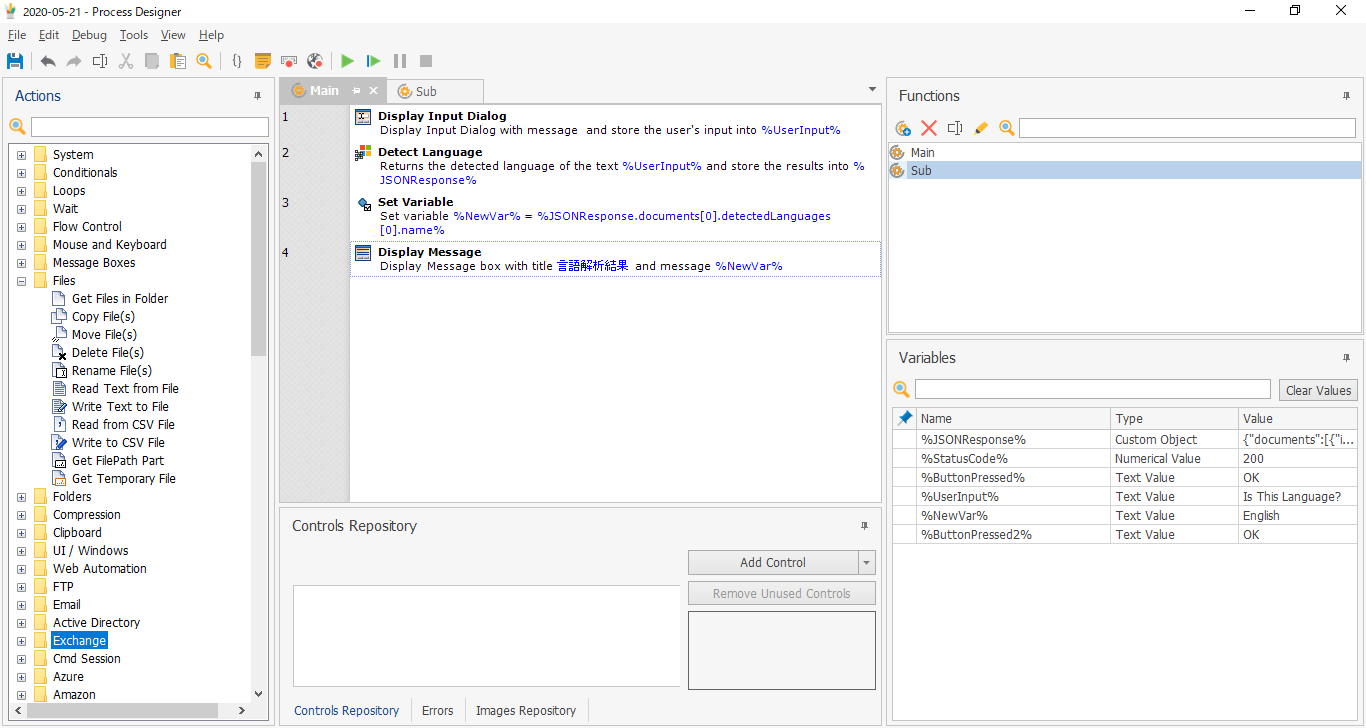Image resolution: width=1366 pixels, height=728 pixels.
Task: Open the Debug menu
Action: click(89, 34)
